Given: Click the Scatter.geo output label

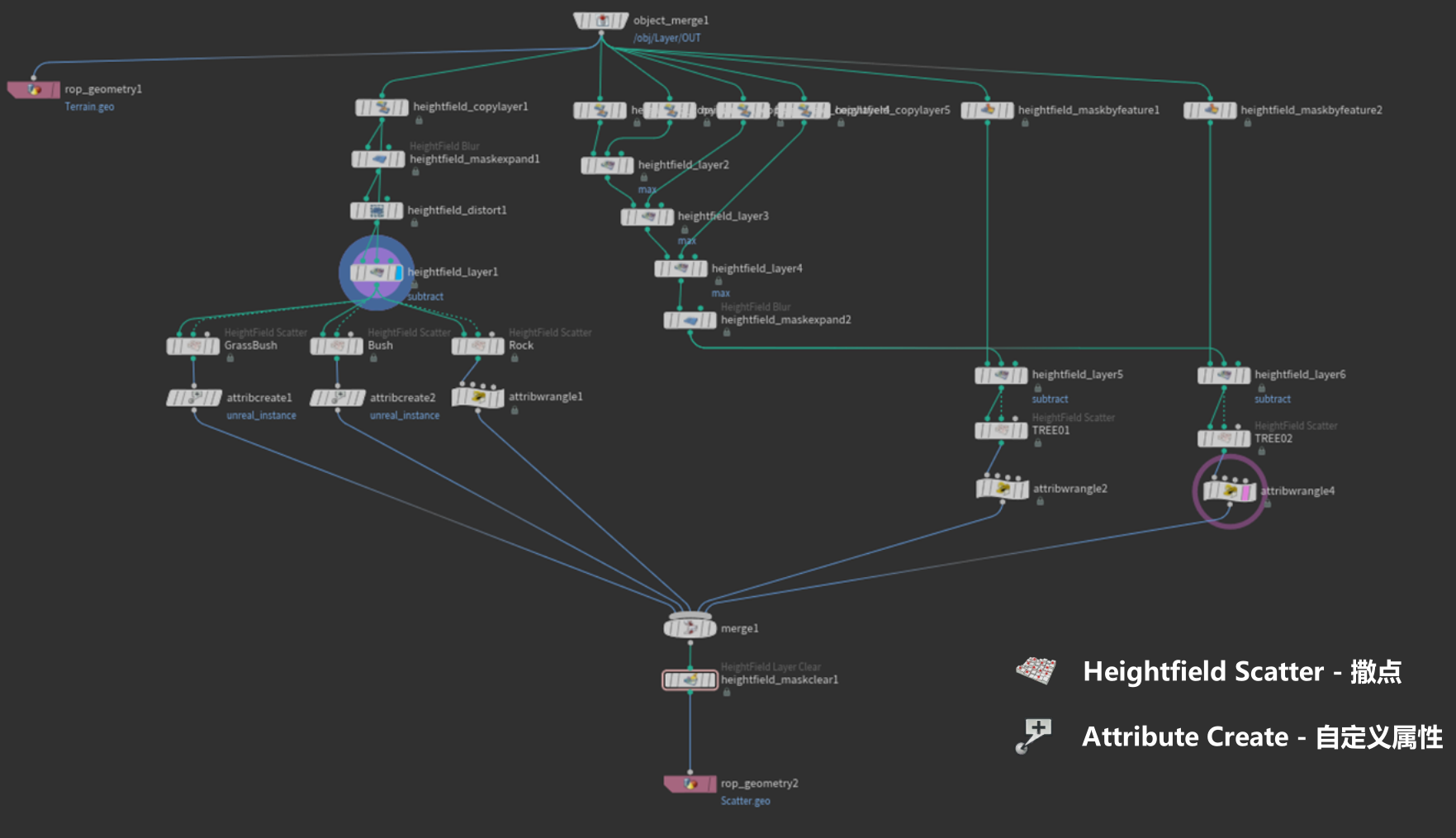Looking at the screenshot, I should coord(745,802).
